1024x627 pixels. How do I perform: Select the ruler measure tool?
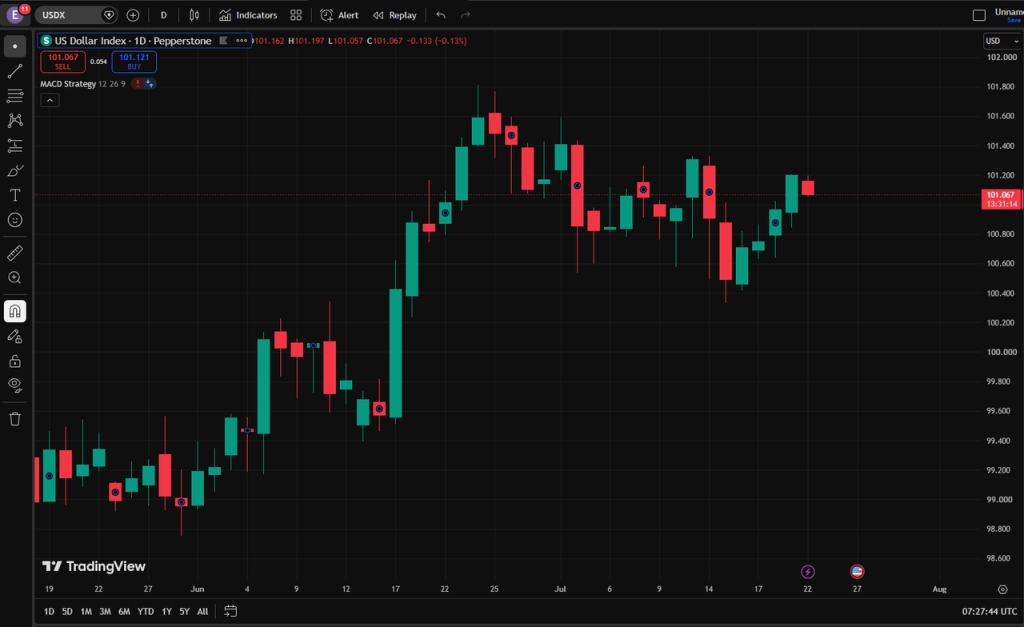15,253
